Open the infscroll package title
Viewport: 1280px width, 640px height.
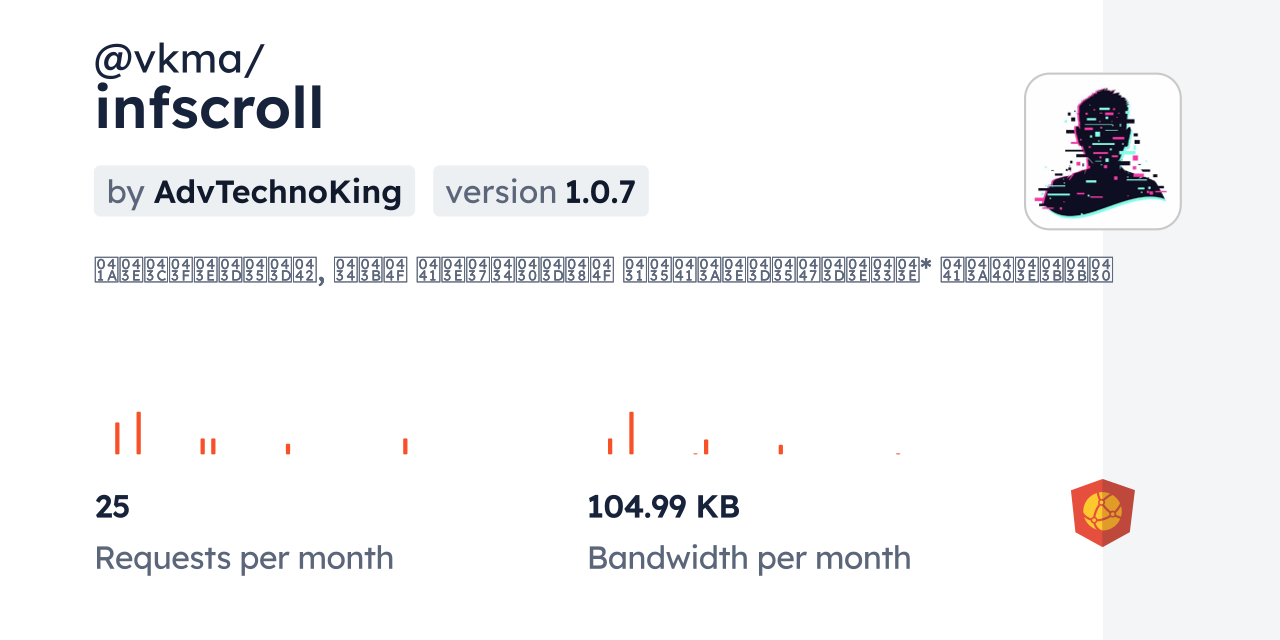[x=209, y=108]
